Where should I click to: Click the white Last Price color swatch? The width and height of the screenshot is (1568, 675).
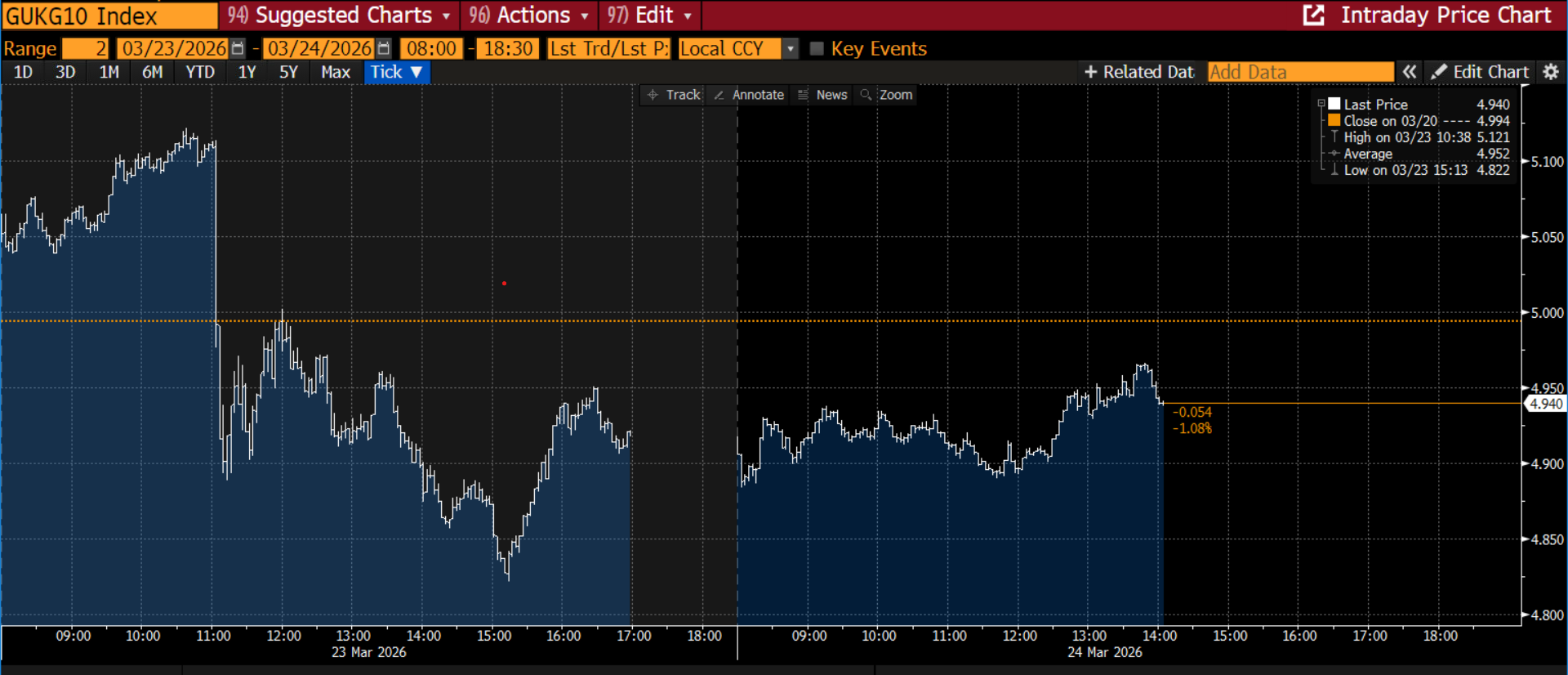tap(1334, 104)
